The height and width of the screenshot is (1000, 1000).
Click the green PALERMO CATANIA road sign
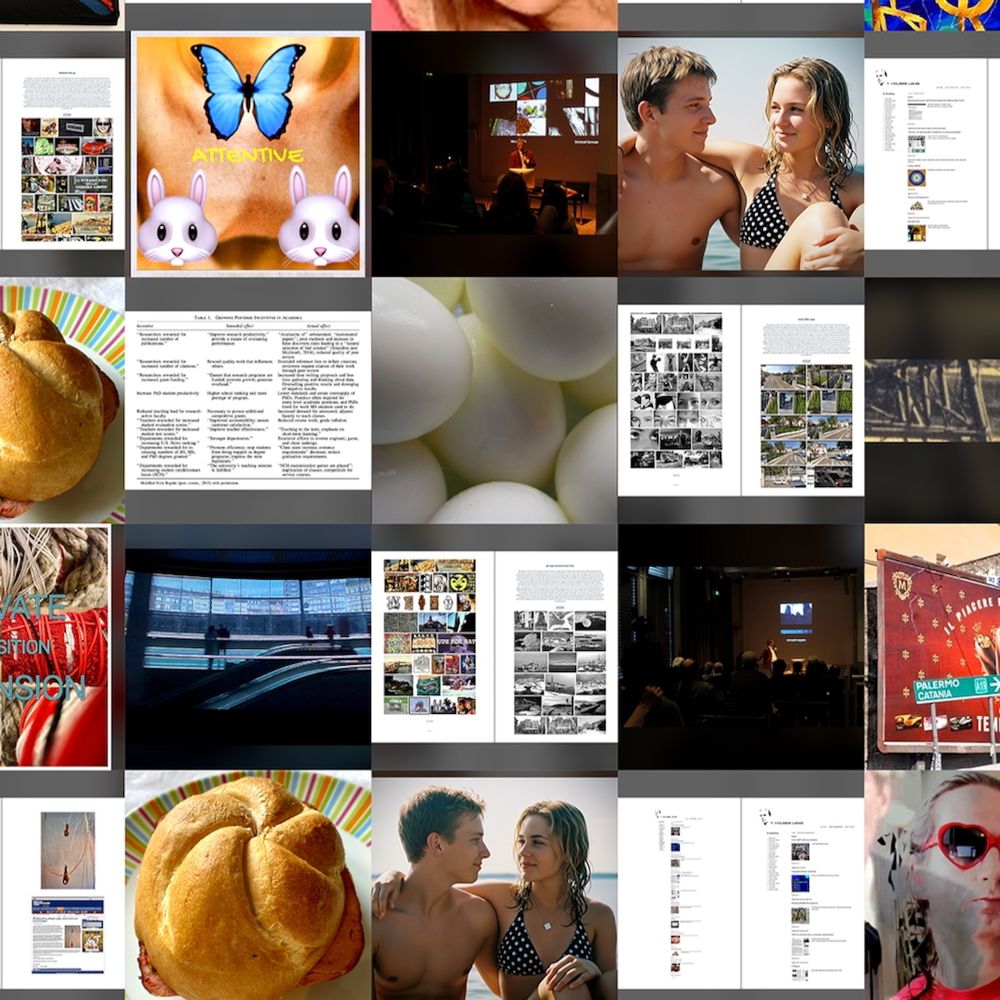click(x=957, y=689)
